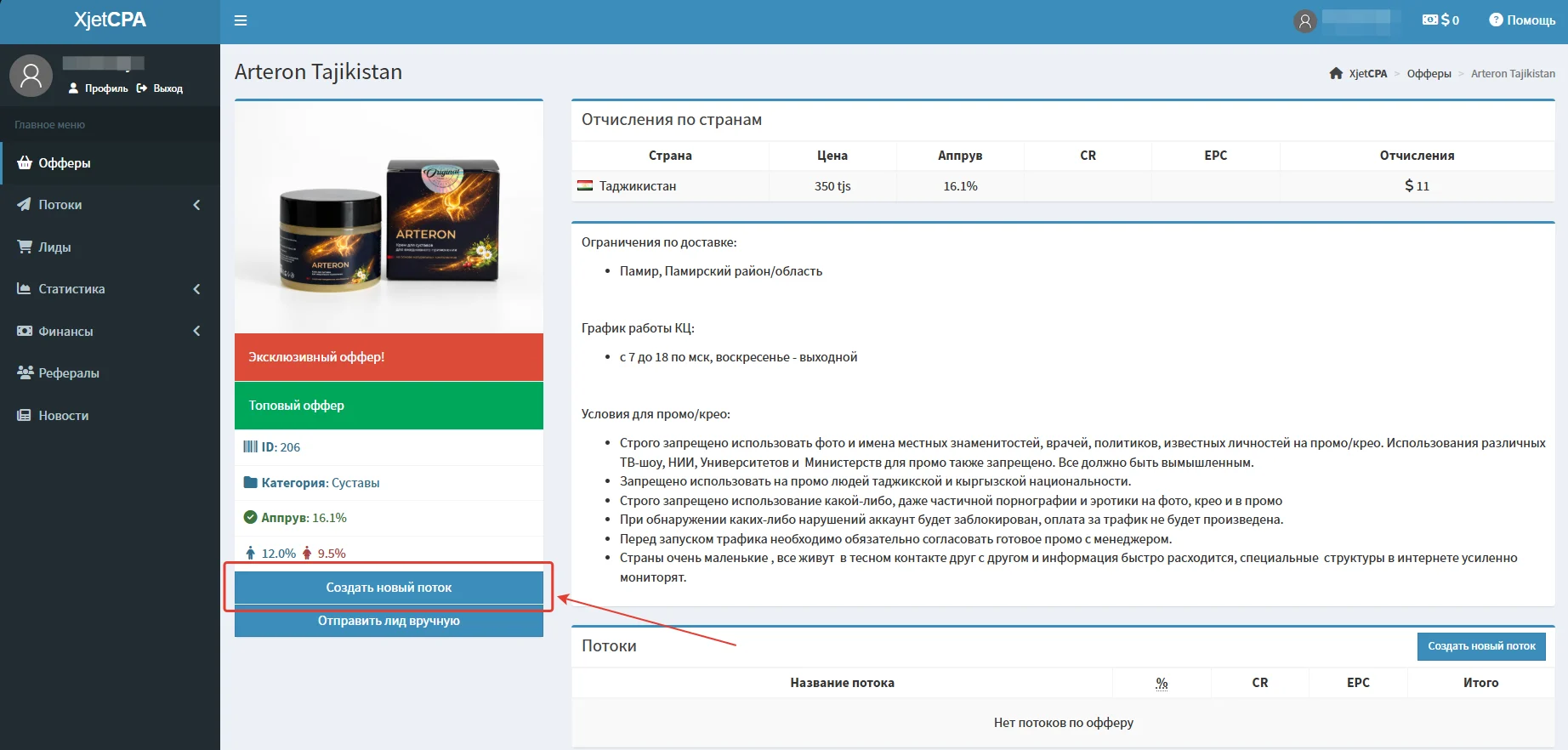Click the Название потока column header
Image resolution: width=1568 pixels, height=750 pixels.
[x=842, y=683]
